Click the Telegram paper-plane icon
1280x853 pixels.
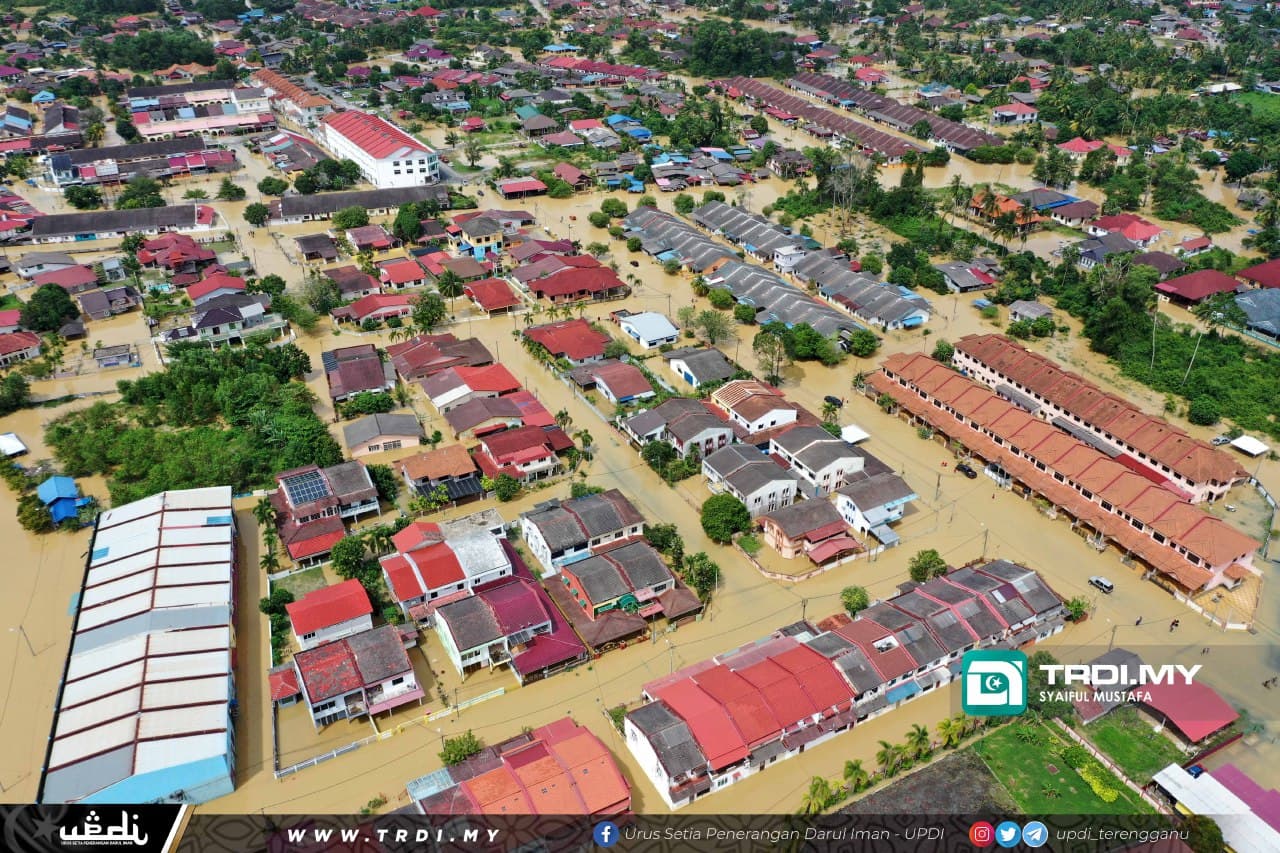[x=1034, y=834]
